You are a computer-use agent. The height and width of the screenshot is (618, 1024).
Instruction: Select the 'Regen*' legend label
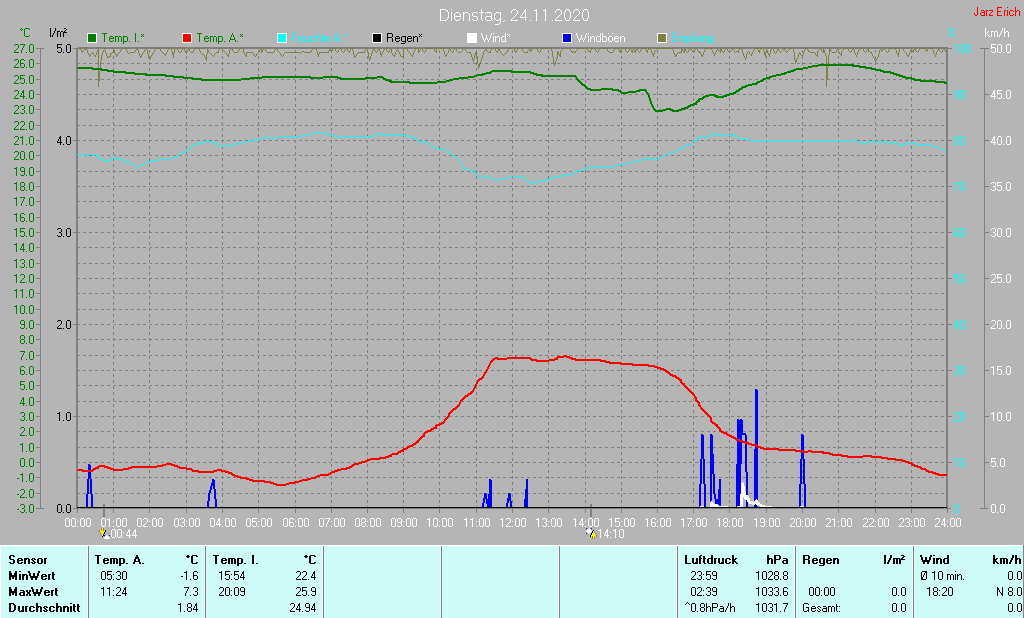click(x=404, y=39)
